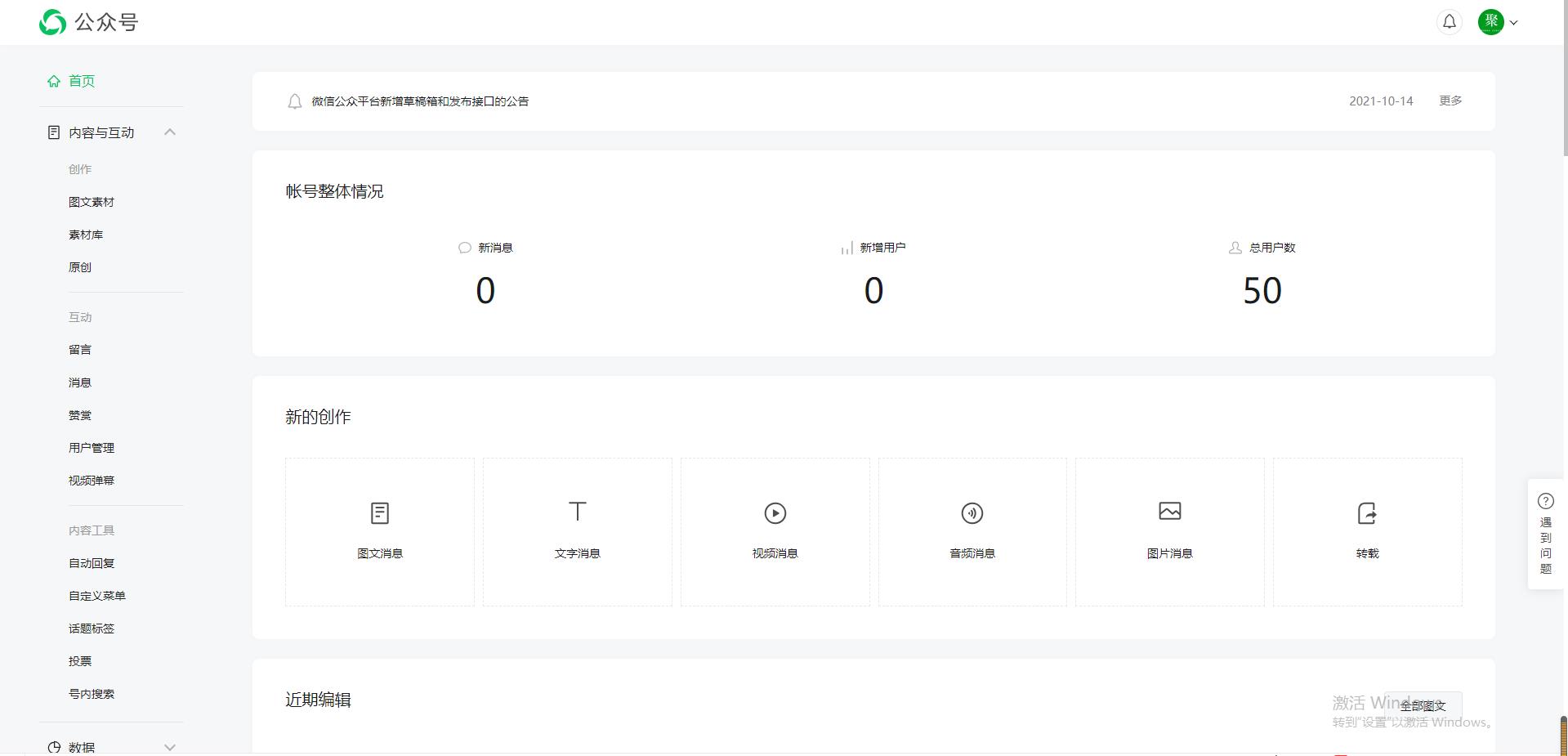Click the 转载 repost icon

(x=1367, y=513)
